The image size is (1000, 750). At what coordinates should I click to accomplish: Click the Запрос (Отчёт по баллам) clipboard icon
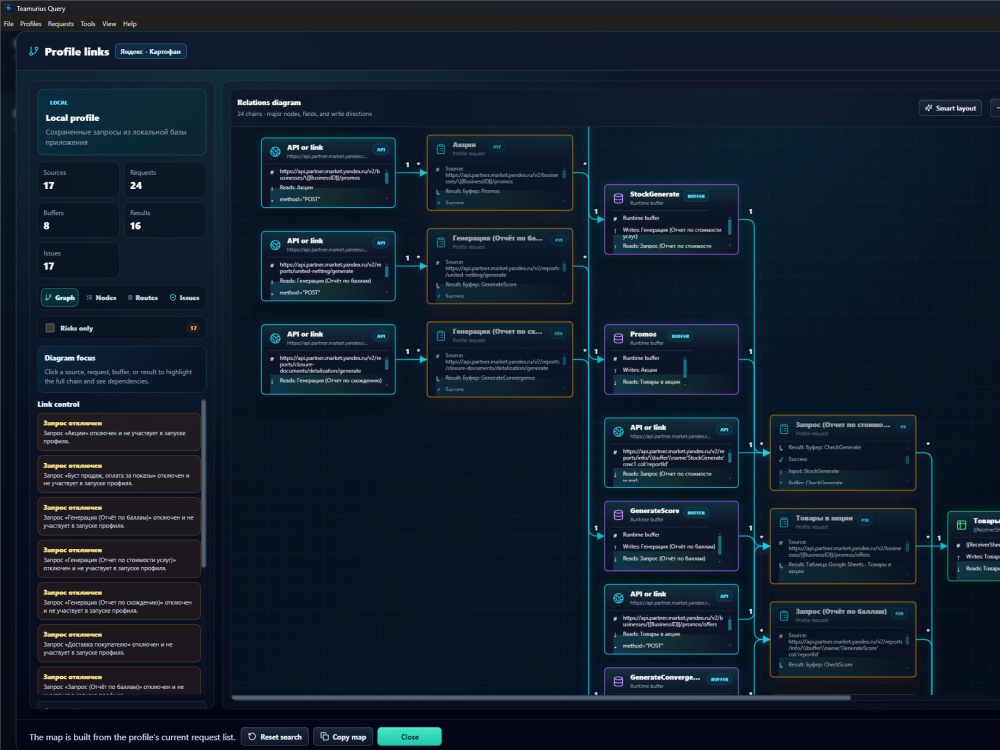pyautogui.click(x=784, y=615)
